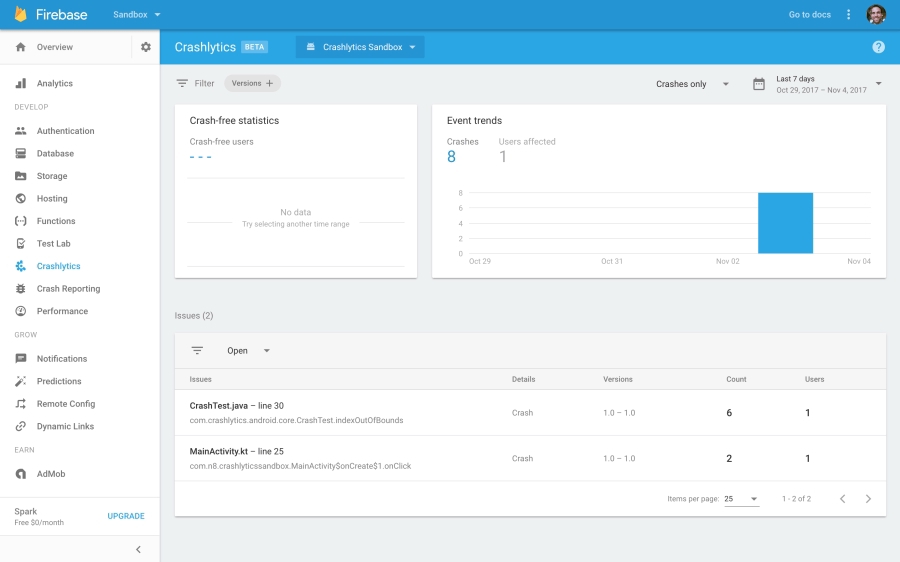Image resolution: width=900 pixels, height=562 pixels.
Task: Collapse the sidebar with the chevron
Action: (138, 549)
